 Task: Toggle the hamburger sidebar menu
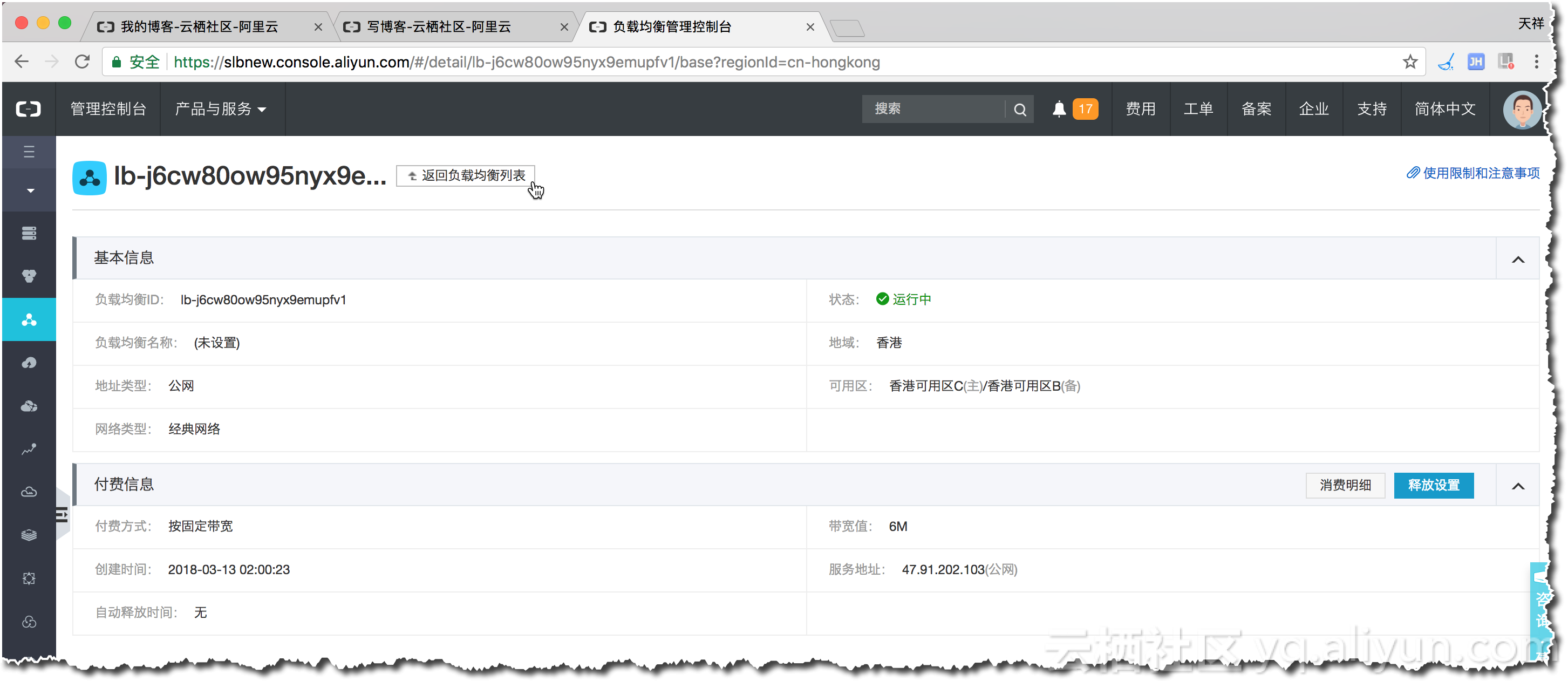[29, 152]
